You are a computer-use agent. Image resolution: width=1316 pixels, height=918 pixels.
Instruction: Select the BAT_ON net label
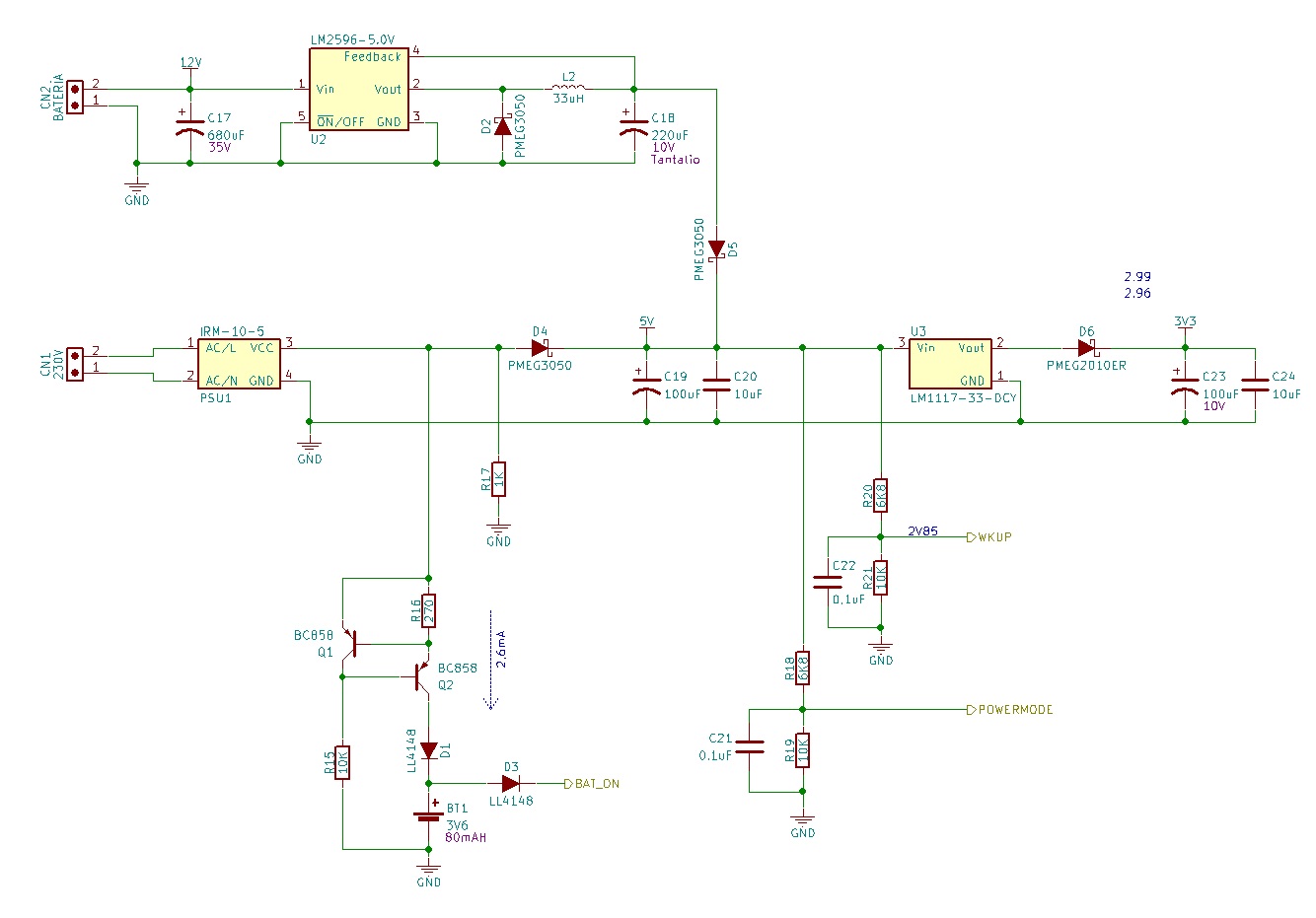592,784
